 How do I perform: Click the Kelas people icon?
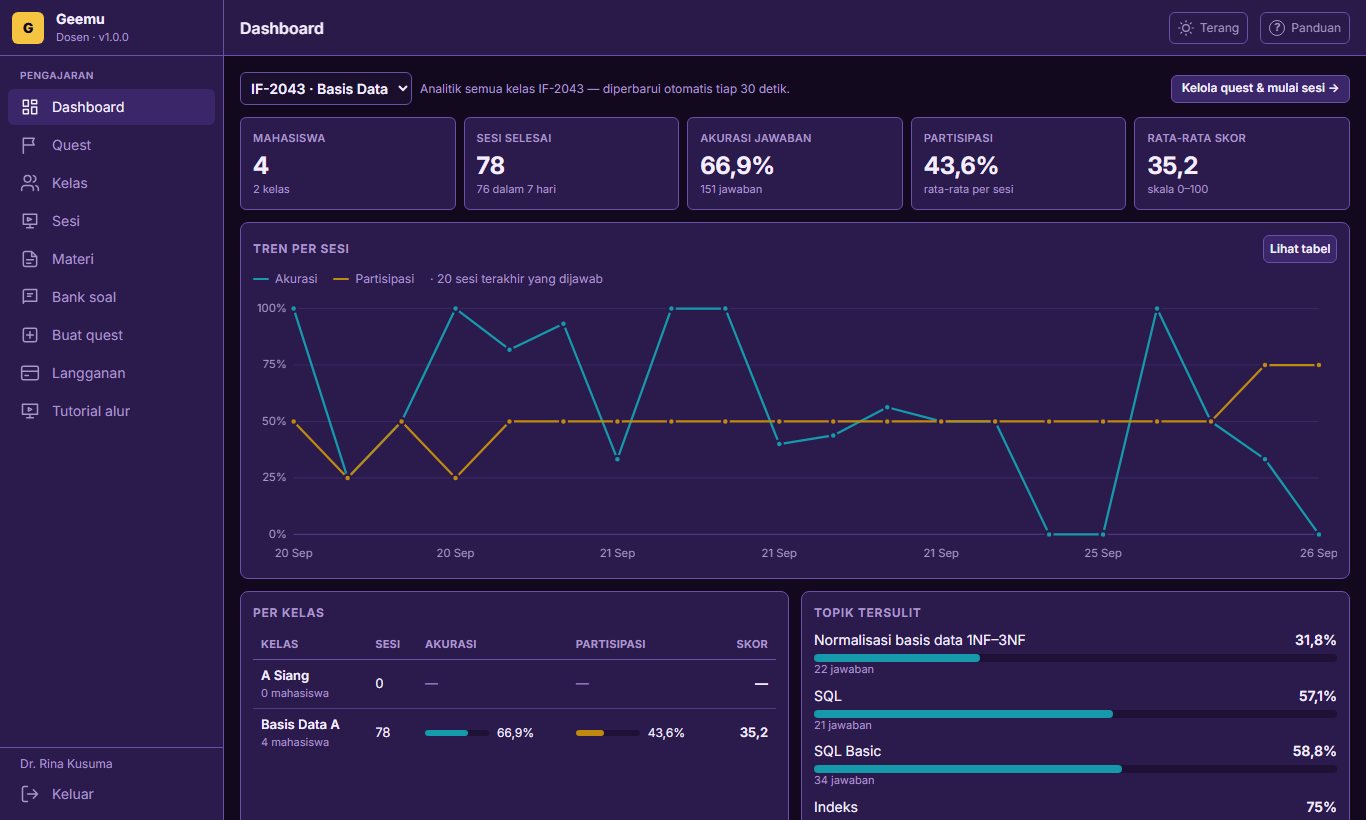30,183
